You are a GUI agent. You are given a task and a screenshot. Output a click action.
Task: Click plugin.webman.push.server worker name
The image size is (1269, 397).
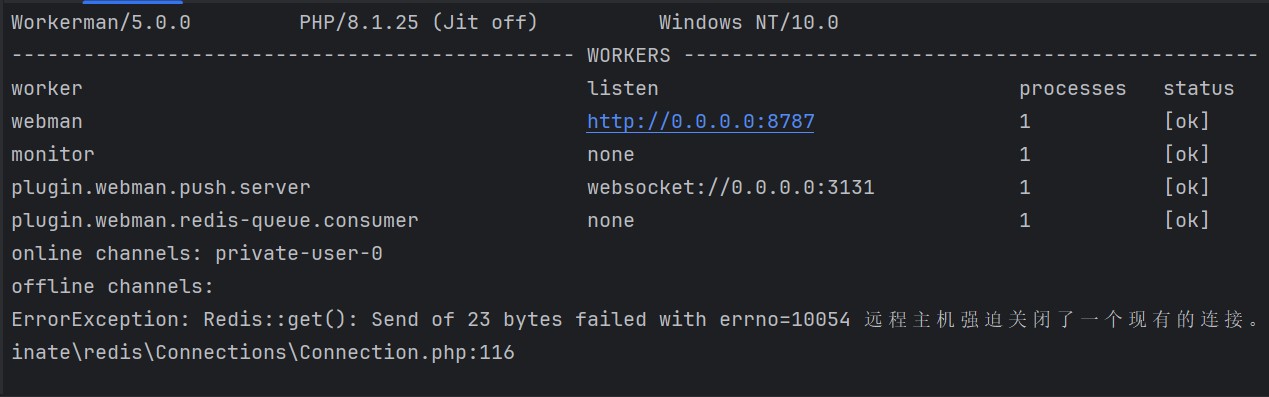(x=161, y=188)
